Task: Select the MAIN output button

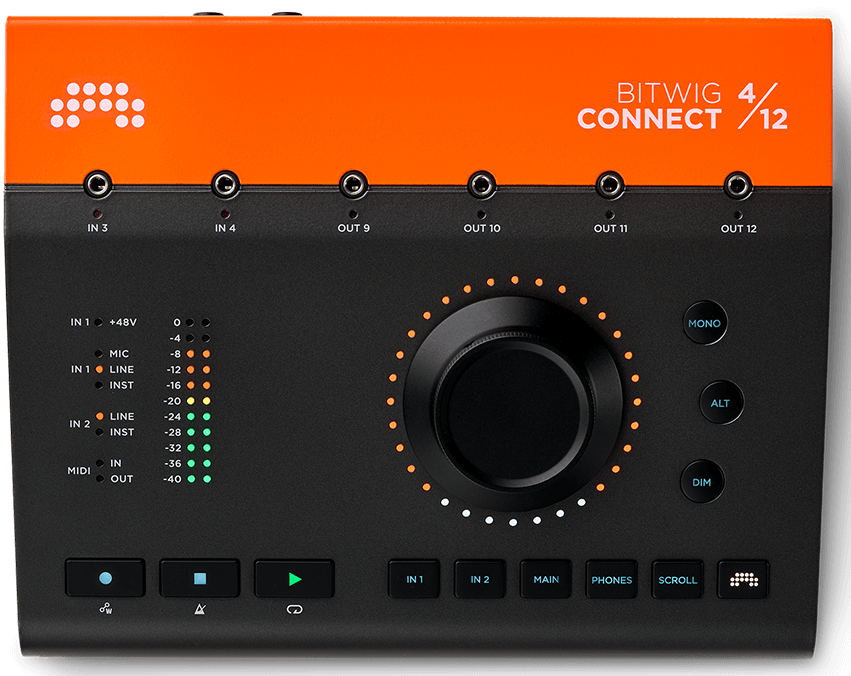Action: pos(546,579)
